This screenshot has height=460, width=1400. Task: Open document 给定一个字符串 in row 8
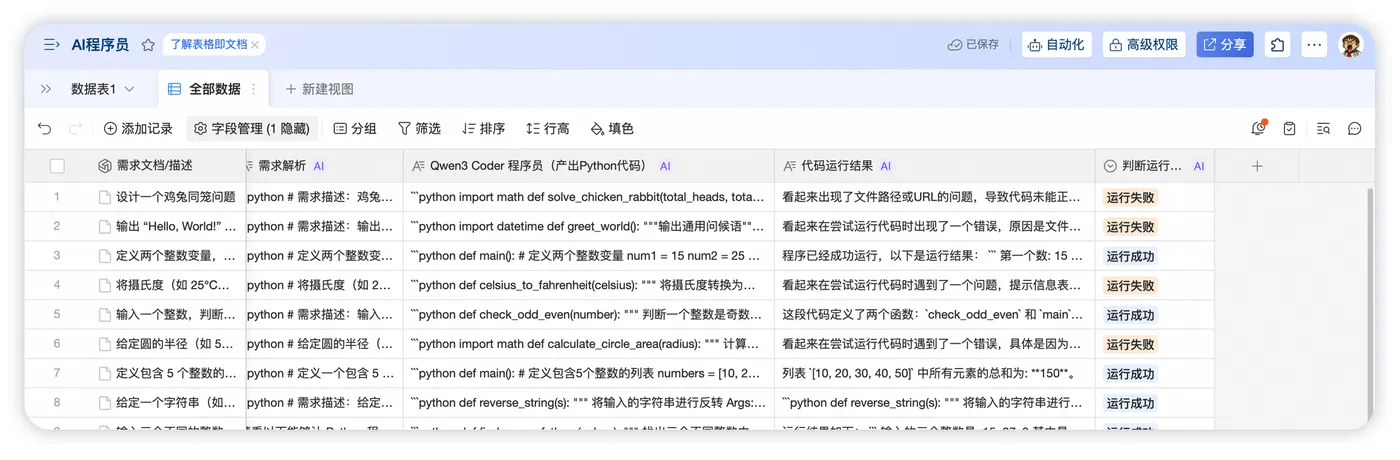[x=167, y=403]
